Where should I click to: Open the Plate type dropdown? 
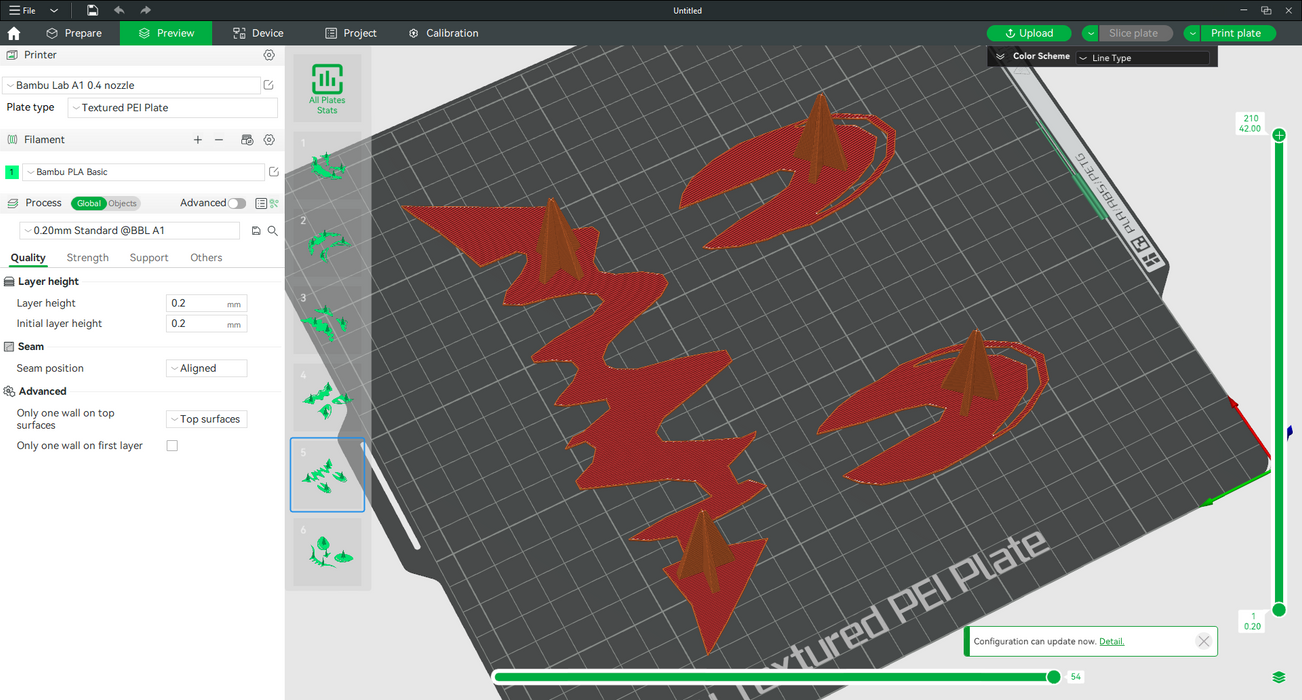point(171,108)
